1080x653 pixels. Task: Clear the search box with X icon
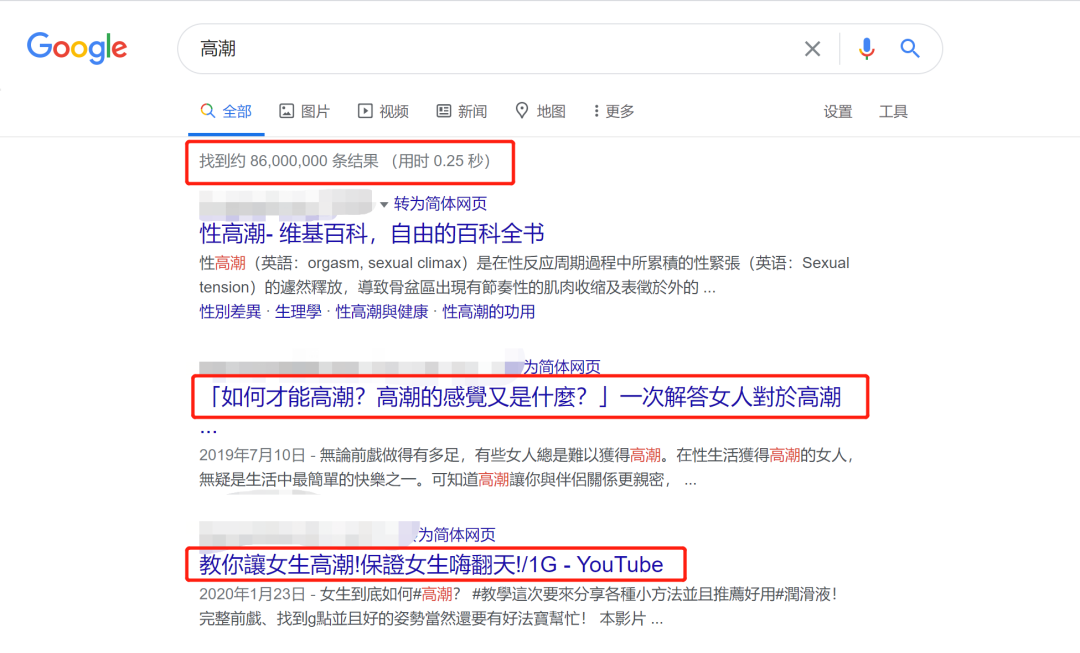click(812, 49)
